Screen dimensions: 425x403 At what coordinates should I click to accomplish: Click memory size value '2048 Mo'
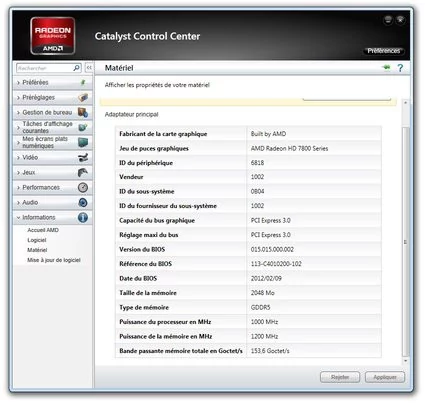263,293
